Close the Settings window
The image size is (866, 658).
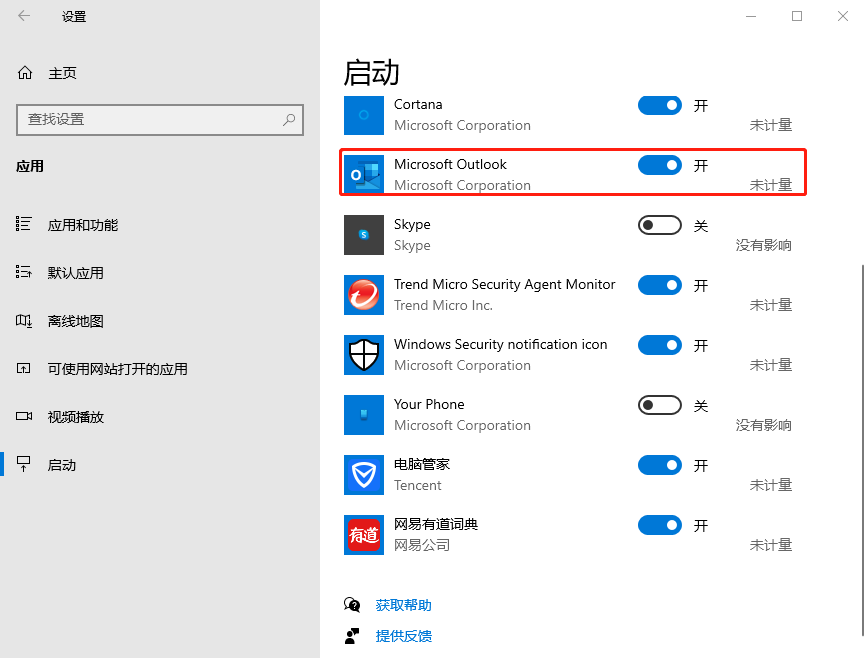[842, 16]
